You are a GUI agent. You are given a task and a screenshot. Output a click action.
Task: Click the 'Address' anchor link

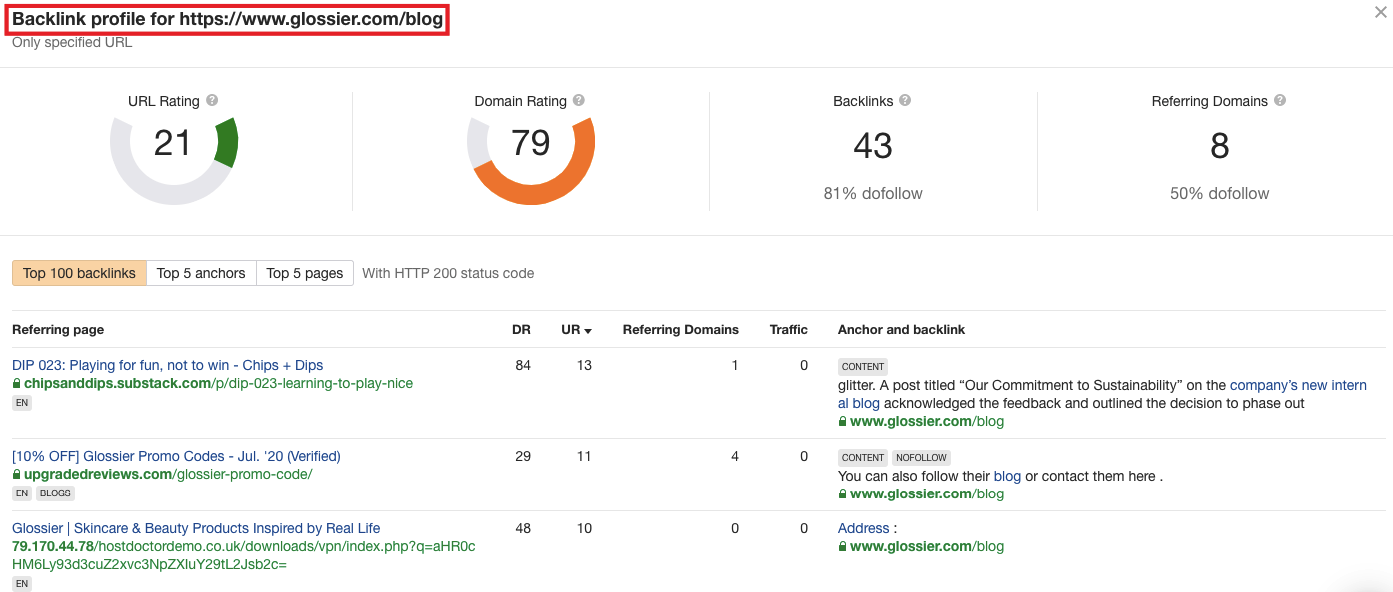pyautogui.click(x=863, y=528)
